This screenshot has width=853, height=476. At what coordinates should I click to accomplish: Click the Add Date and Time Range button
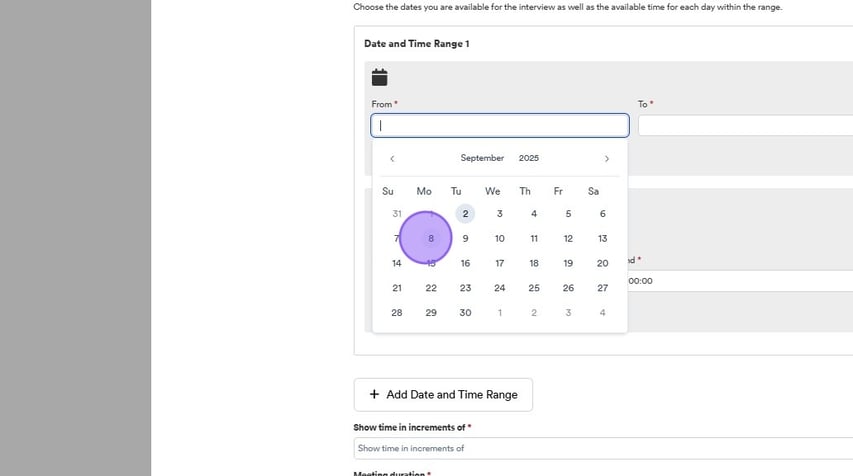click(x=443, y=394)
